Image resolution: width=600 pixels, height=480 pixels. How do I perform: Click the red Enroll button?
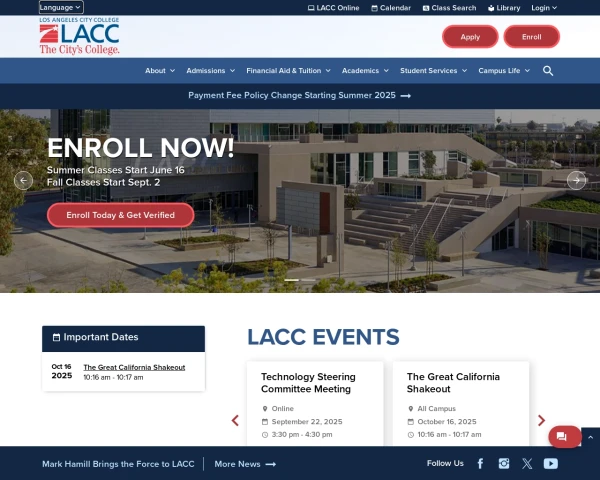coord(532,37)
